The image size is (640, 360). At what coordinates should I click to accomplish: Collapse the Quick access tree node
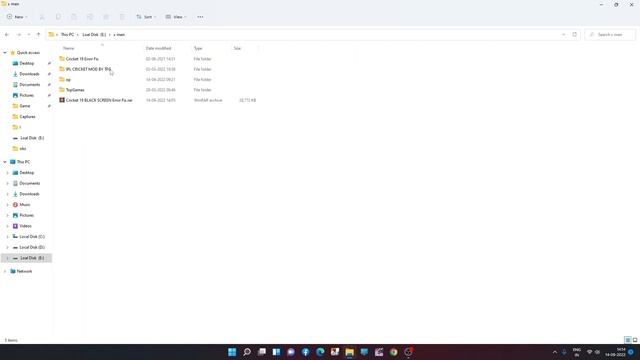tap(5, 53)
